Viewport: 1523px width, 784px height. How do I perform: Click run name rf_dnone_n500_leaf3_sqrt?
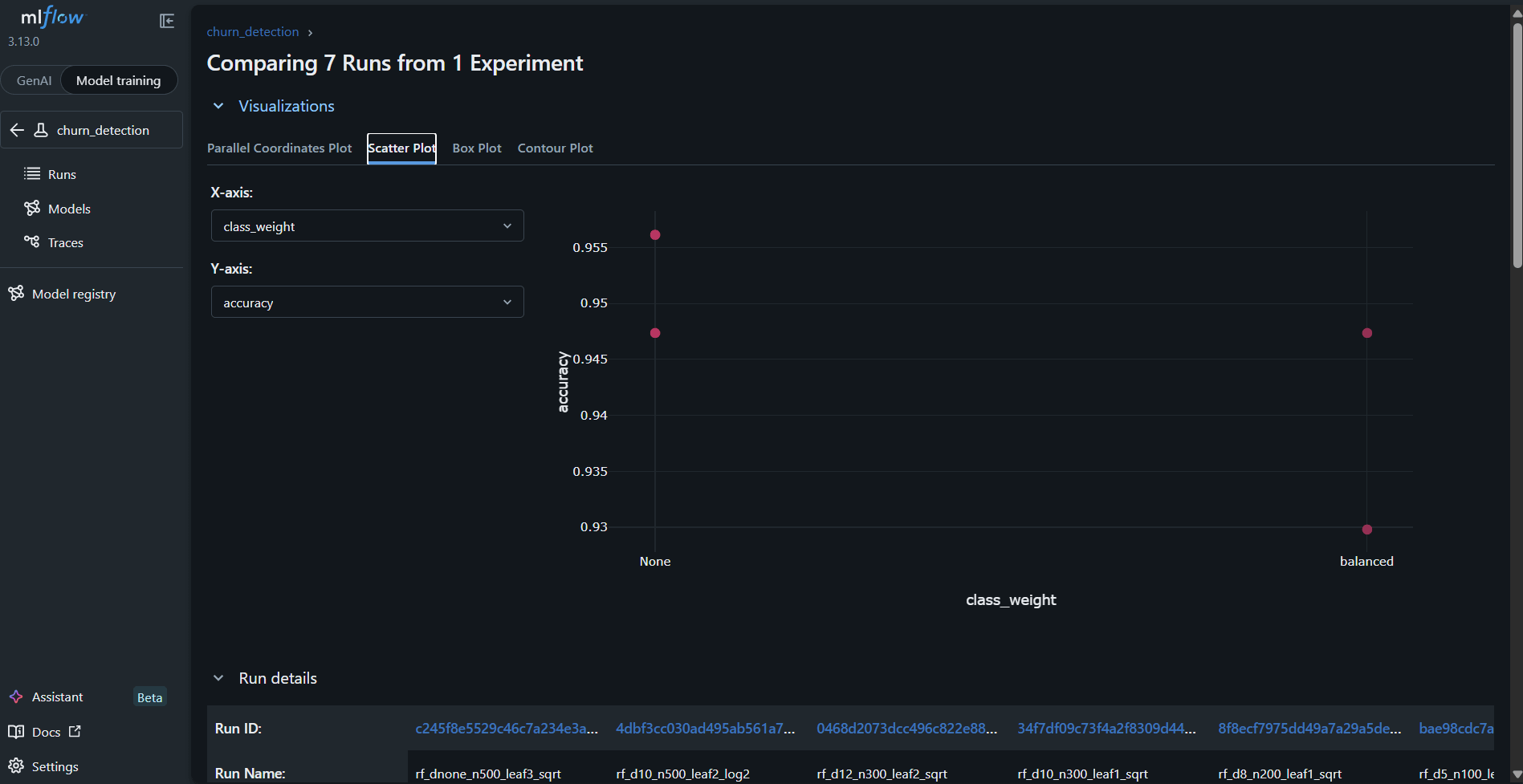[x=488, y=774]
